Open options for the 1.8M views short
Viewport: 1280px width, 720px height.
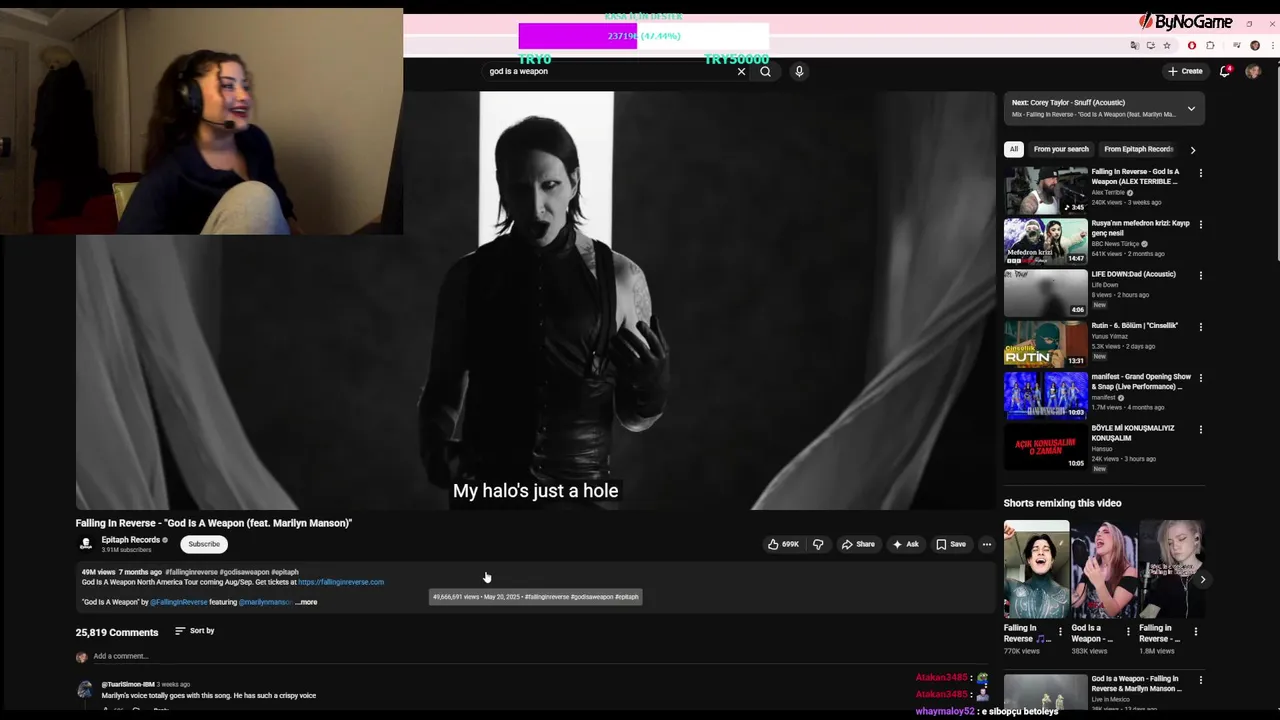pos(1195,632)
